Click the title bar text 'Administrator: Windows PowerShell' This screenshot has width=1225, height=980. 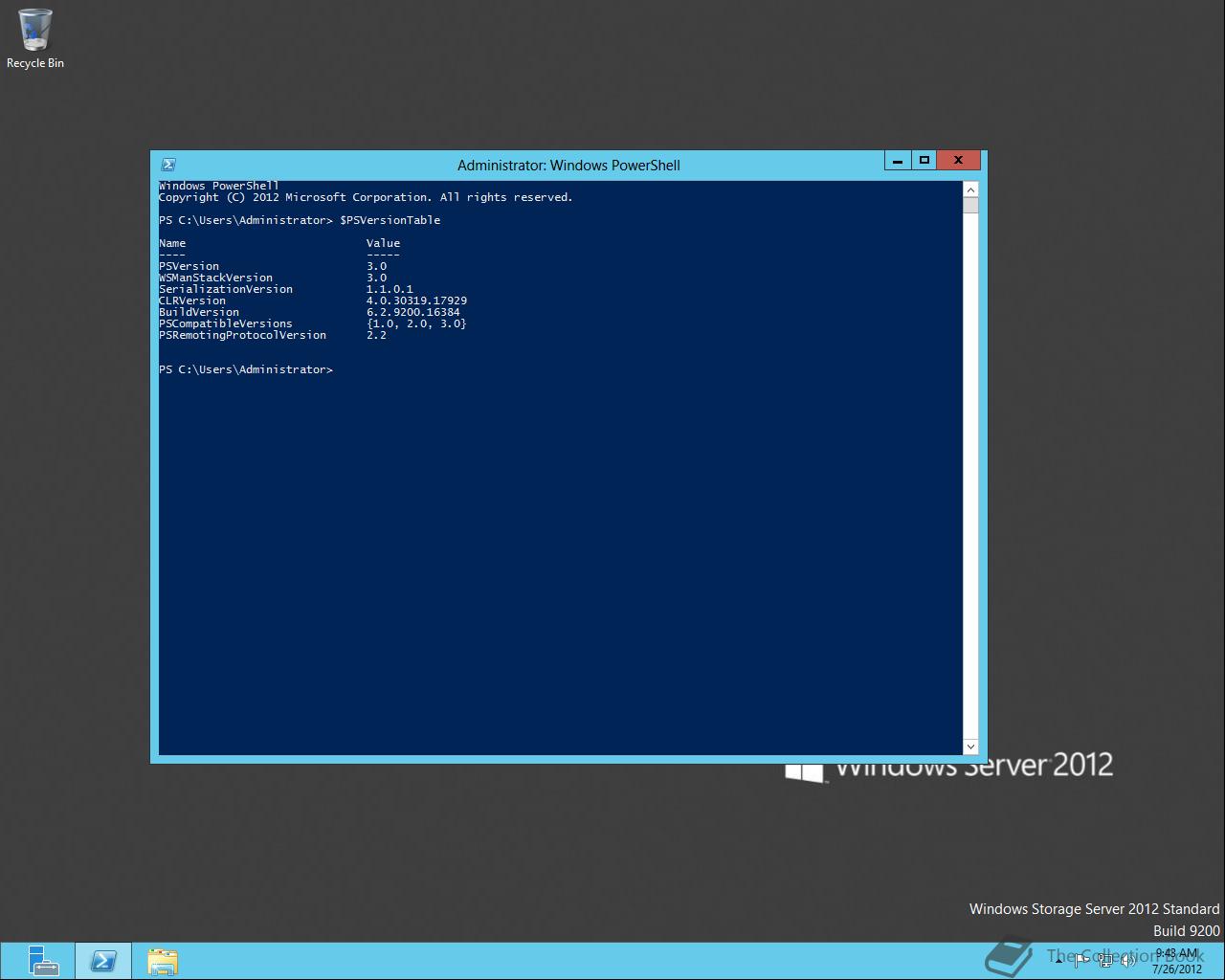point(568,166)
